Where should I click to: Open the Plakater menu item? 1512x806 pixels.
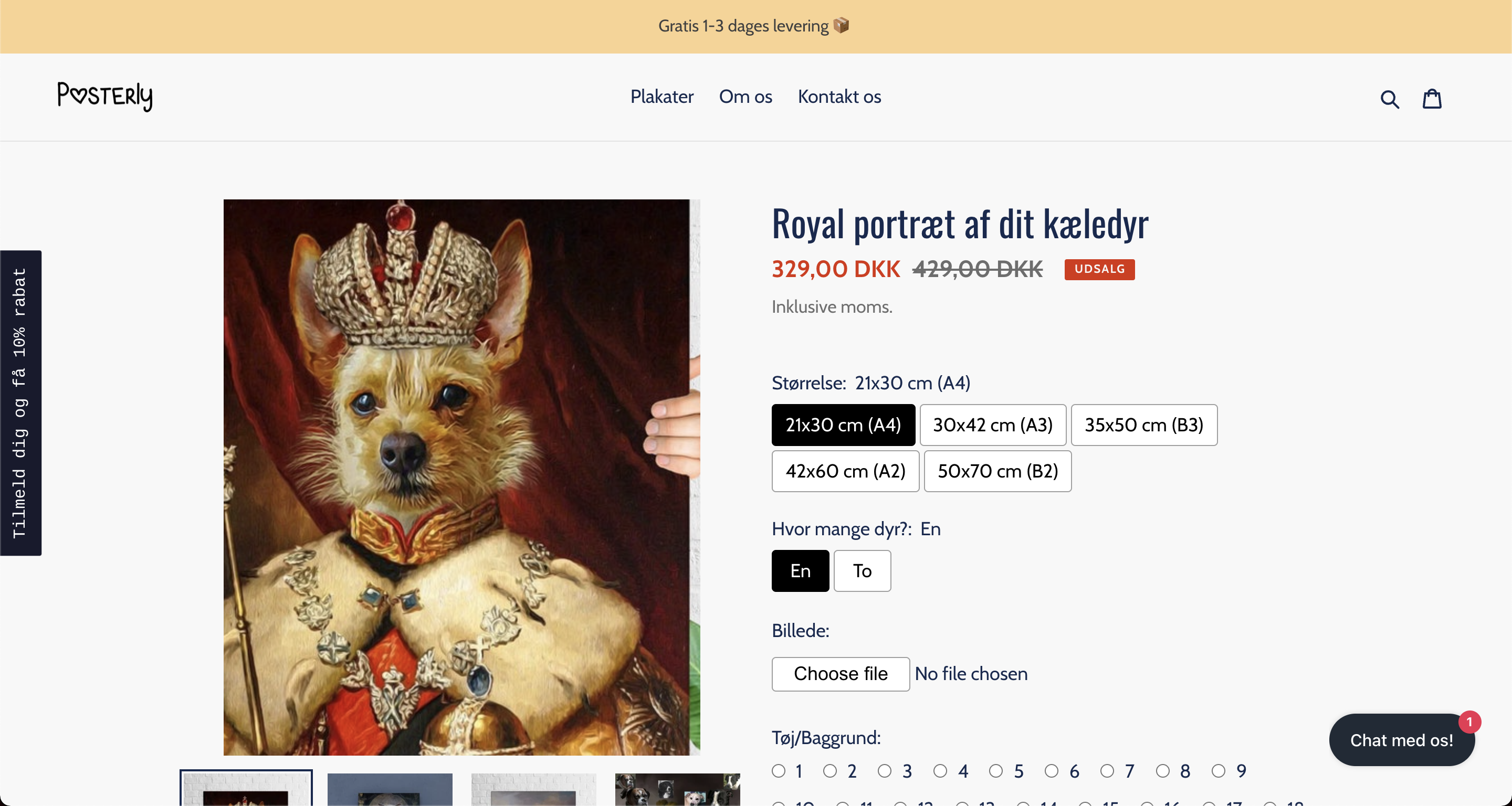661,97
